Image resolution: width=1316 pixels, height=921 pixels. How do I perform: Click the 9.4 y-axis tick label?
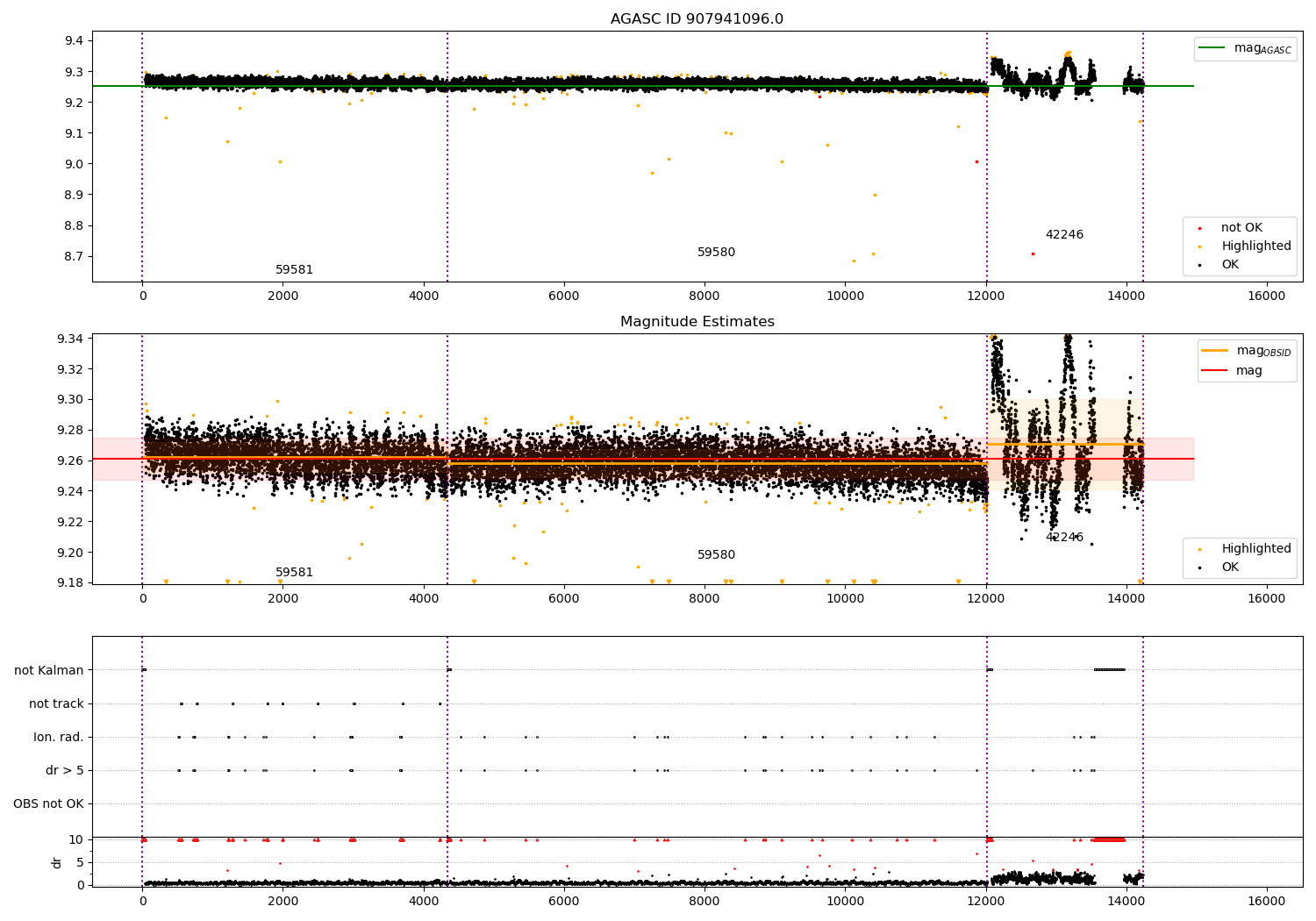click(74, 41)
